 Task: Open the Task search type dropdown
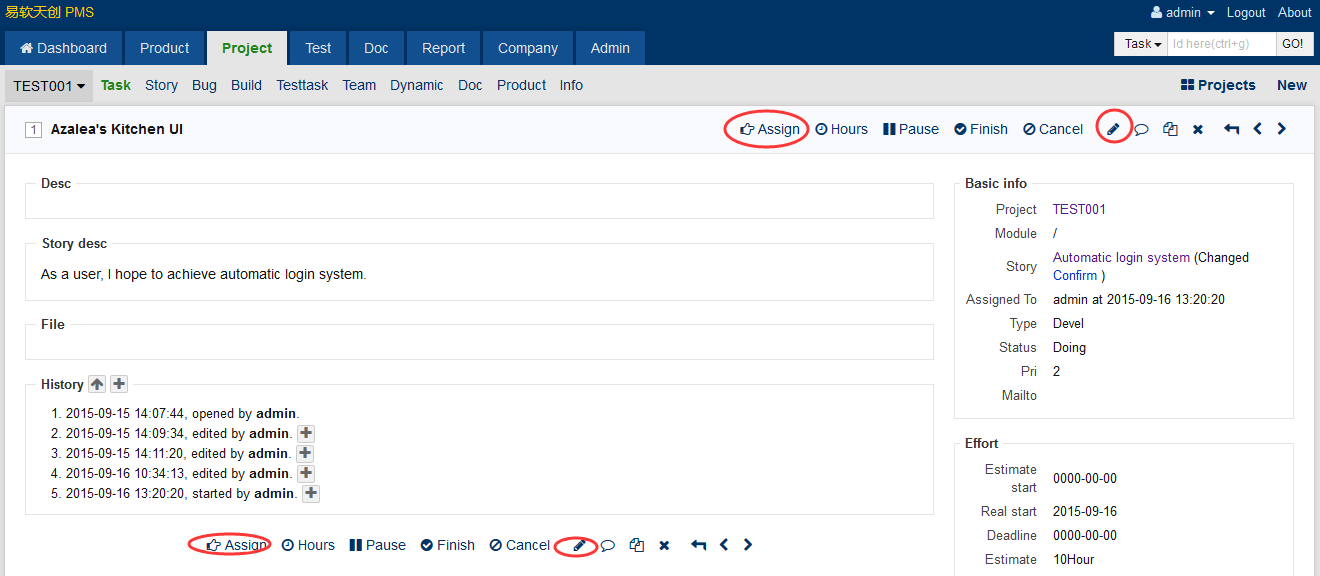click(x=1142, y=44)
